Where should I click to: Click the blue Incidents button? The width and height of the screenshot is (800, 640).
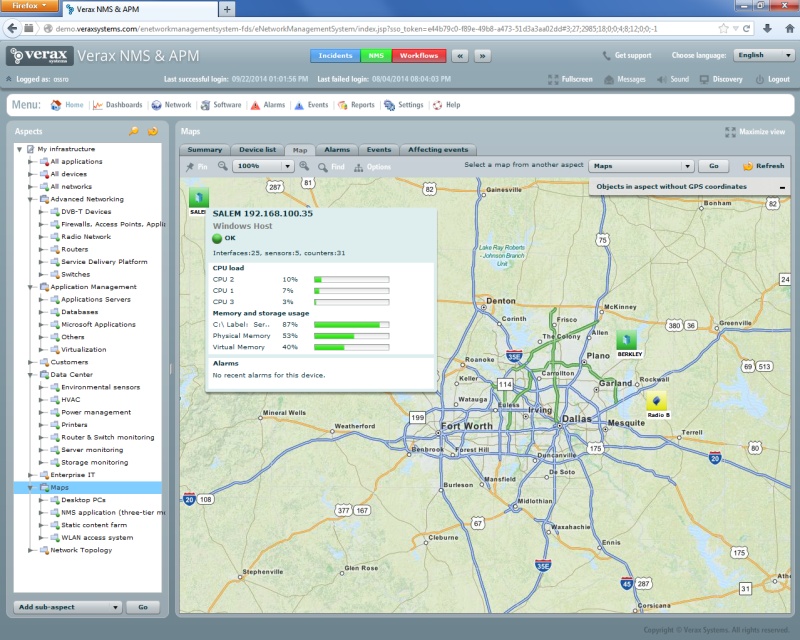335,56
